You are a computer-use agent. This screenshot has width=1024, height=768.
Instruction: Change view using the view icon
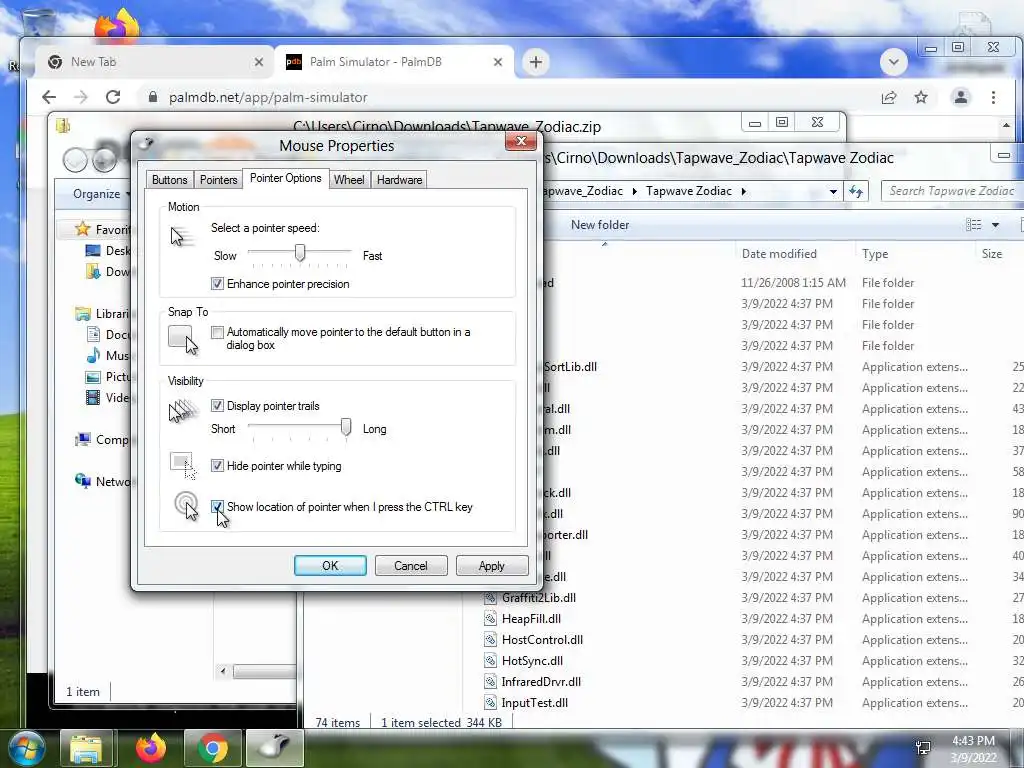pos(973,225)
